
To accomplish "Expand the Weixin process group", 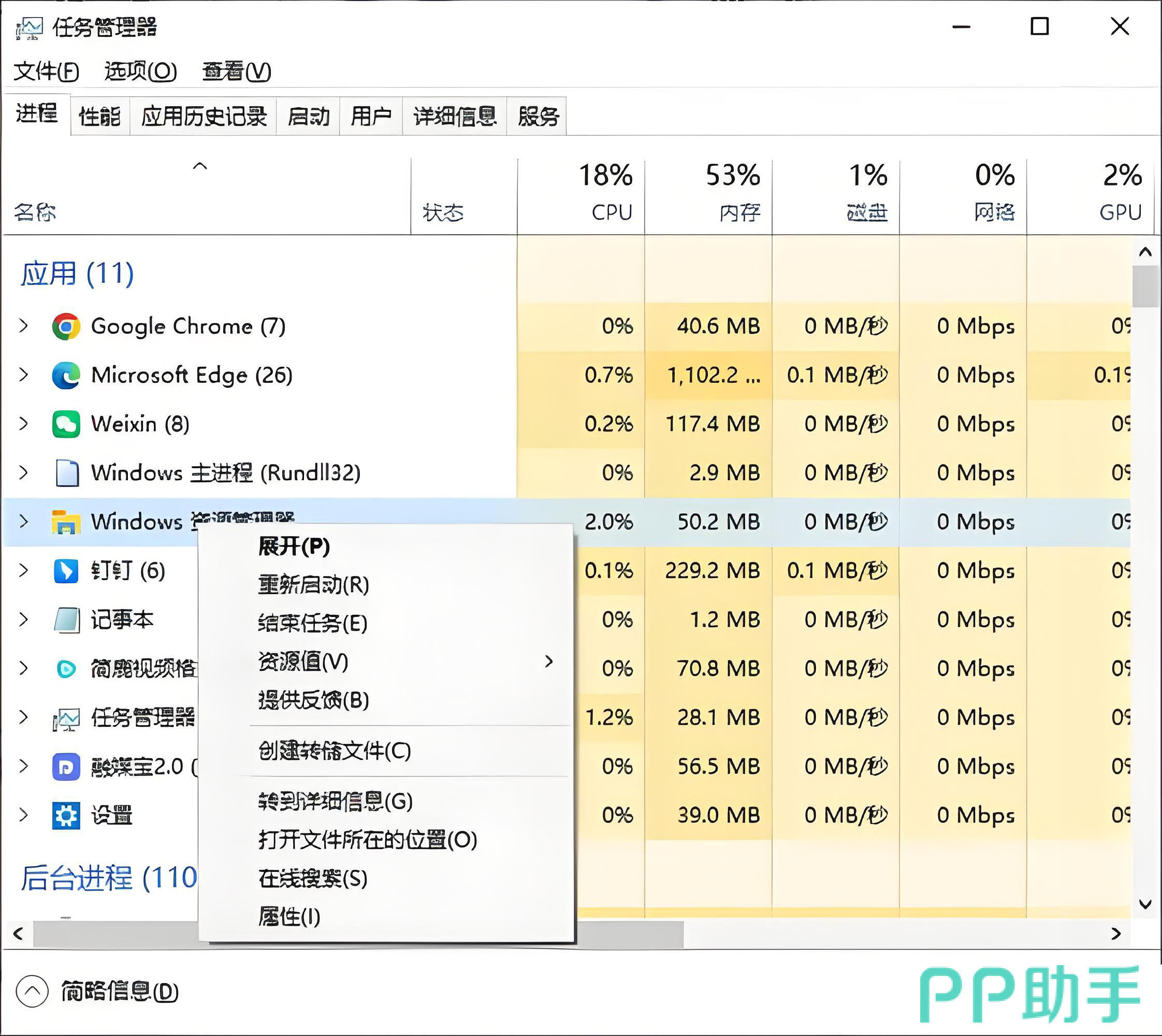I will click(x=23, y=424).
